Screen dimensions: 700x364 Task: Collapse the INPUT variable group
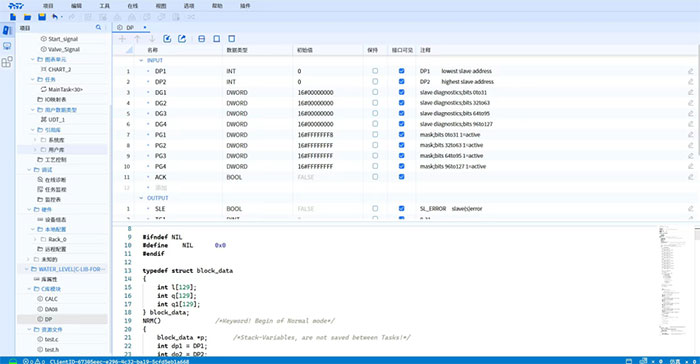[141, 60]
